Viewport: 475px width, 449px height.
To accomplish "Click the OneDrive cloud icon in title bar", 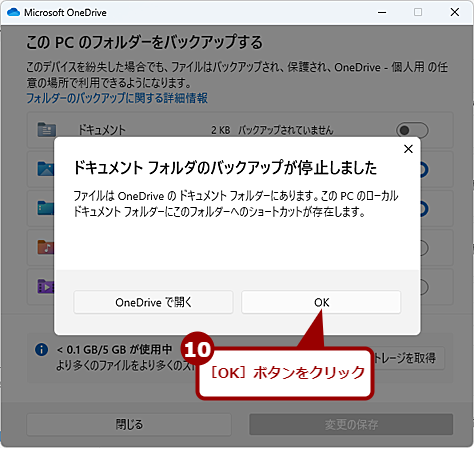I will click(13, 12).
